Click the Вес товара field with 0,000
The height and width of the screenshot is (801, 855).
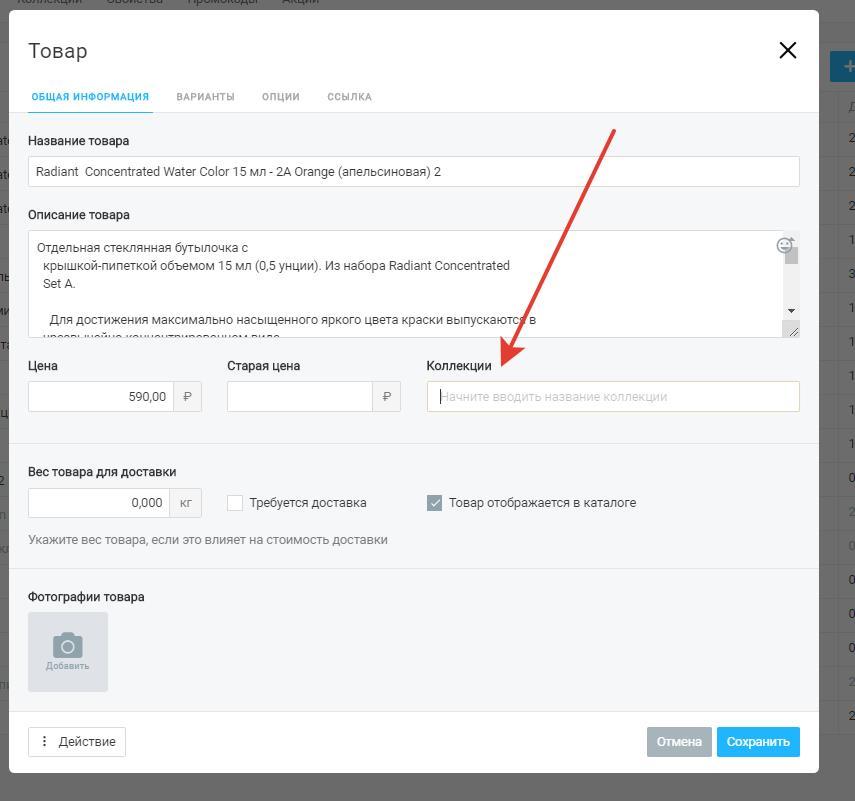[99, 503]
